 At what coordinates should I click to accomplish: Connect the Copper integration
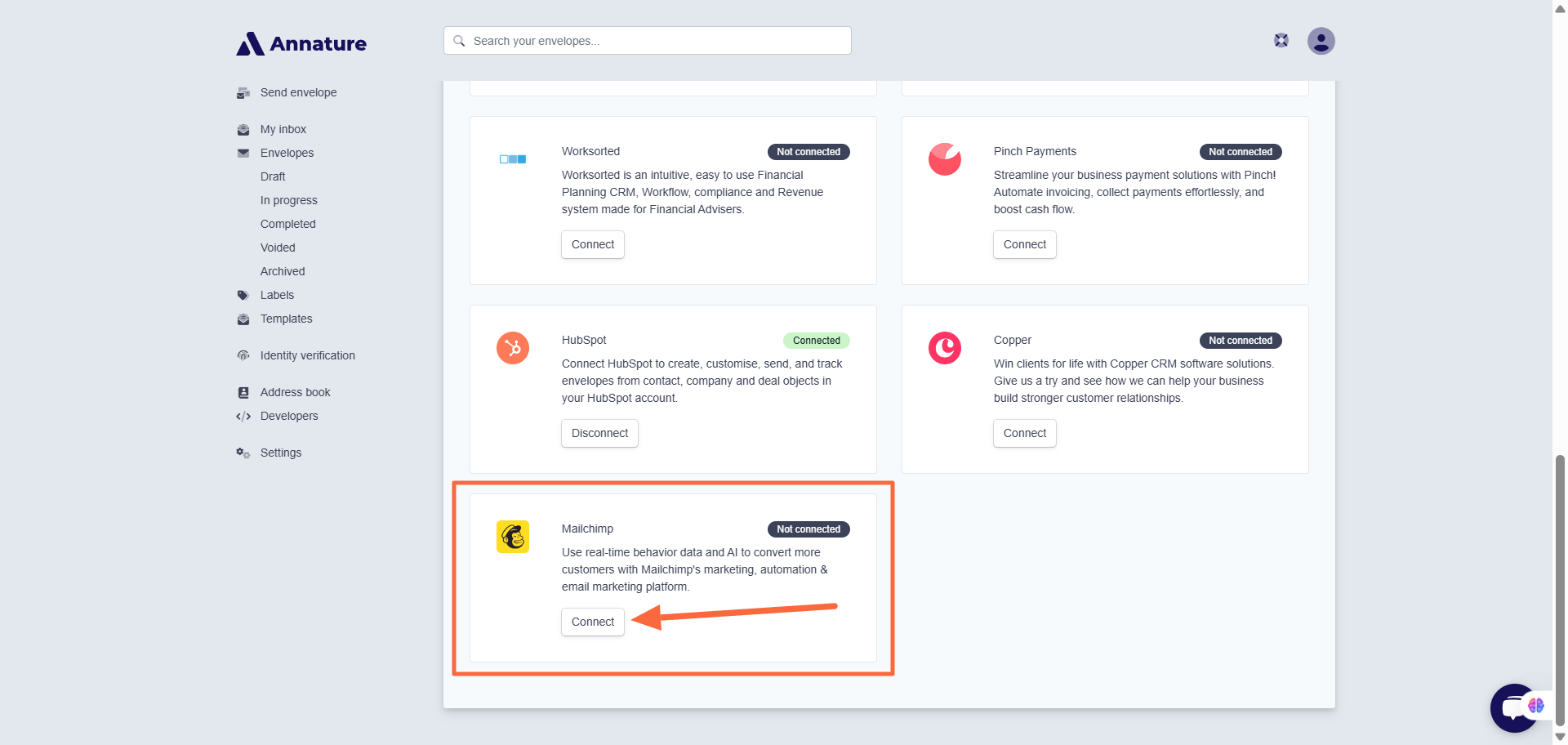[1025, 433]
